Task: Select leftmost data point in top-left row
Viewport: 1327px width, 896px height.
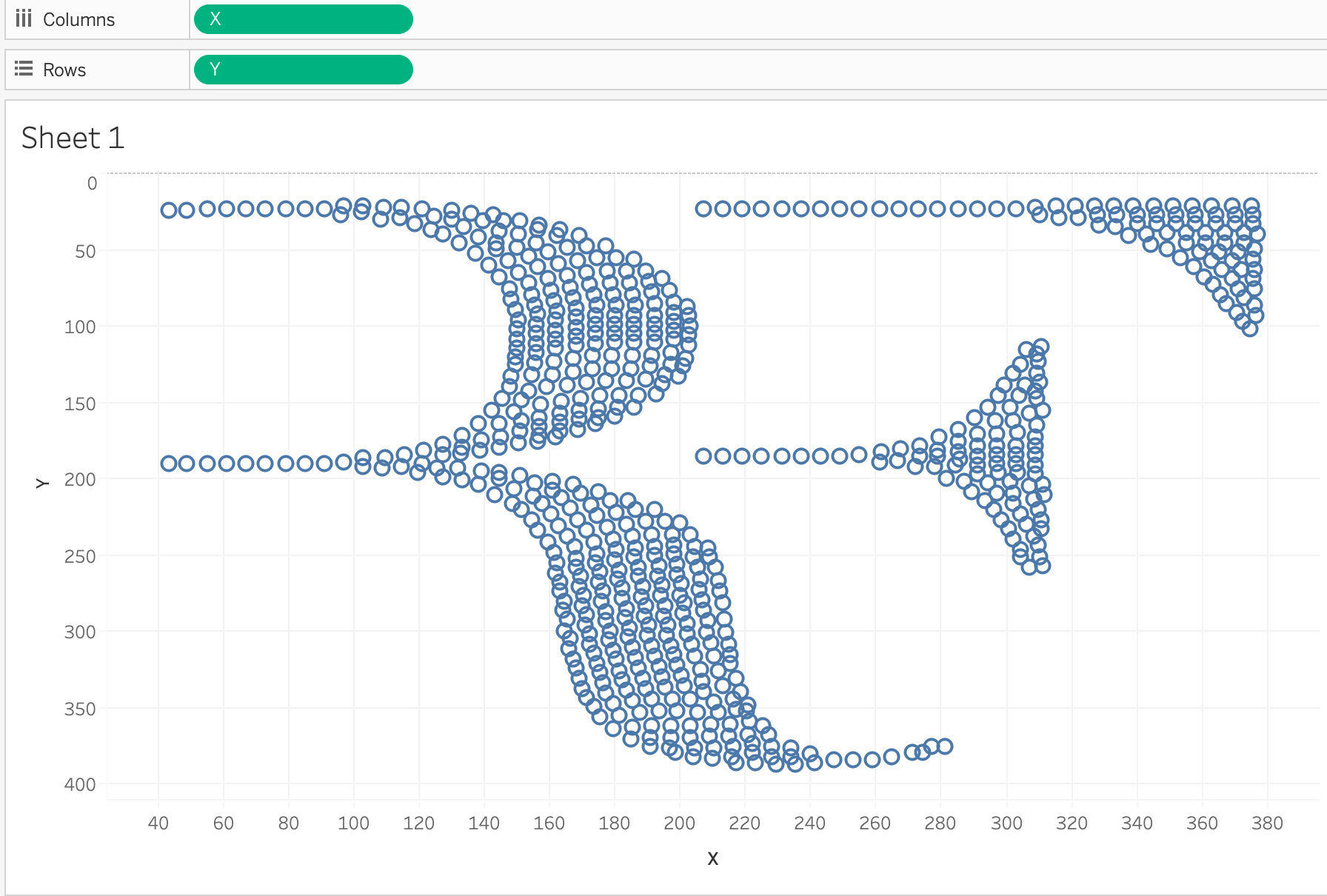Action: click(x=169, y=210)
